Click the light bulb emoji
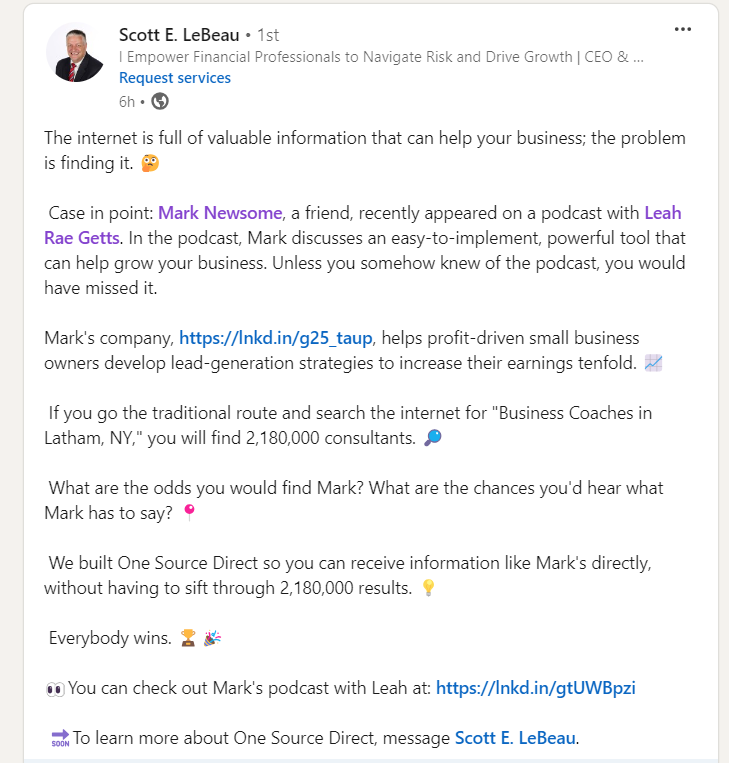The width and height of the screenshot is (729, 763). [429, 589]
